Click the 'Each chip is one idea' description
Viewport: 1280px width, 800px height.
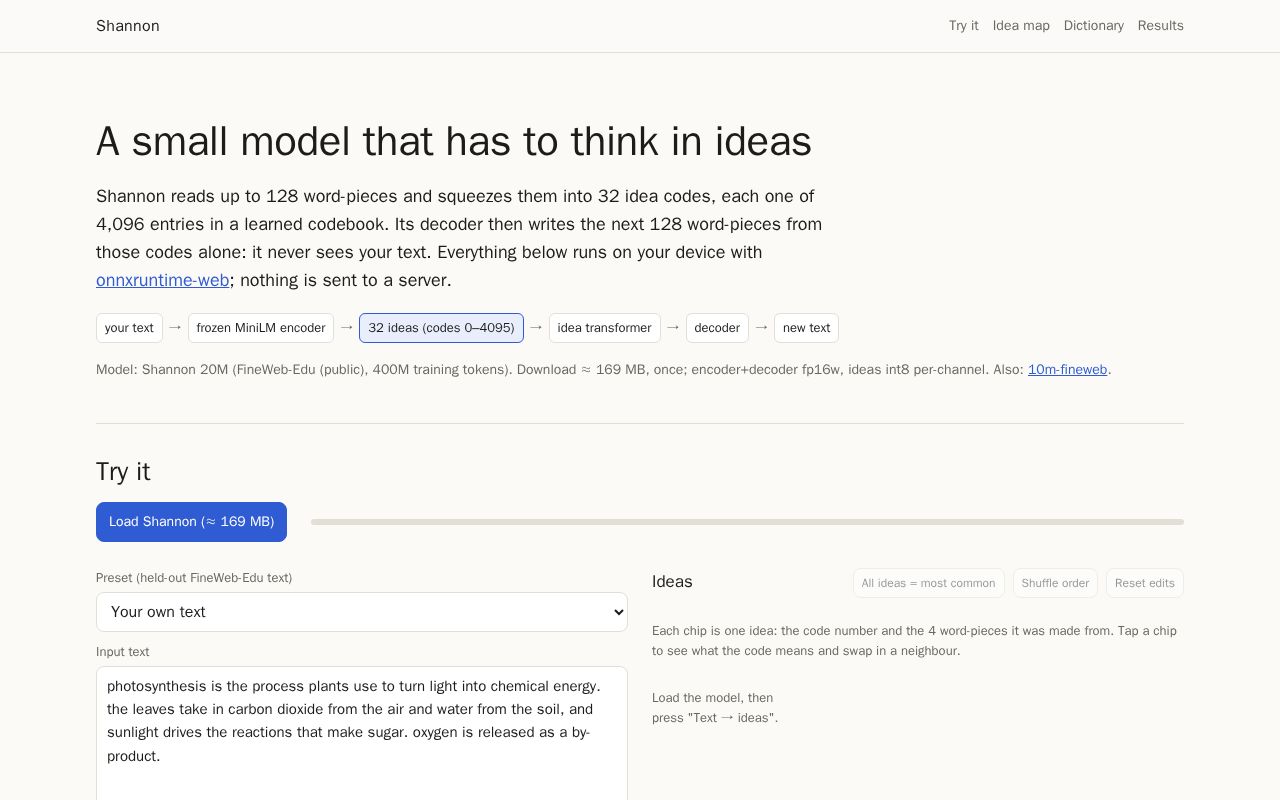click(914, 641)
